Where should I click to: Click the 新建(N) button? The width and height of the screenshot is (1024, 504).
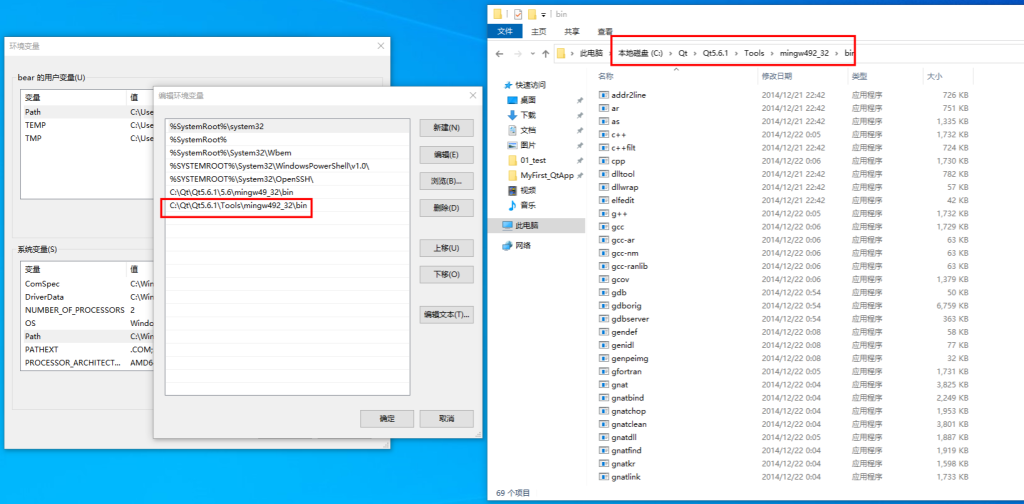tap(446, 128)
